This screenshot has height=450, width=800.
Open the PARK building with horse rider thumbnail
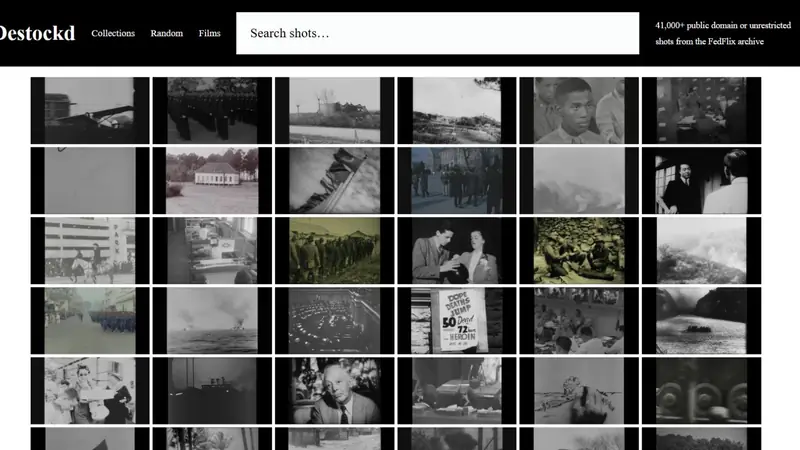(90, 251)
